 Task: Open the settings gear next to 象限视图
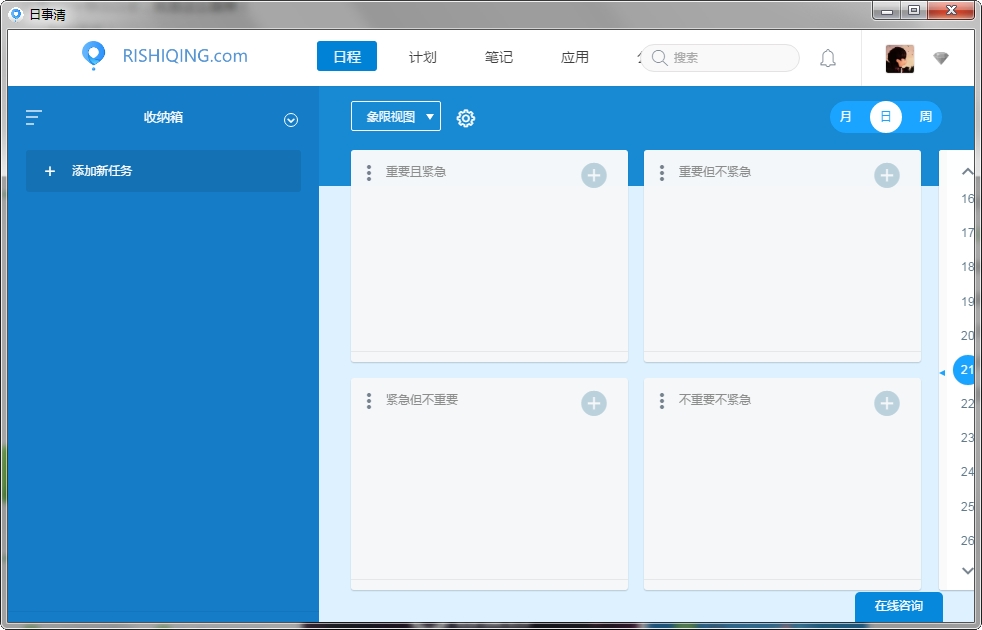coord(466,118)
